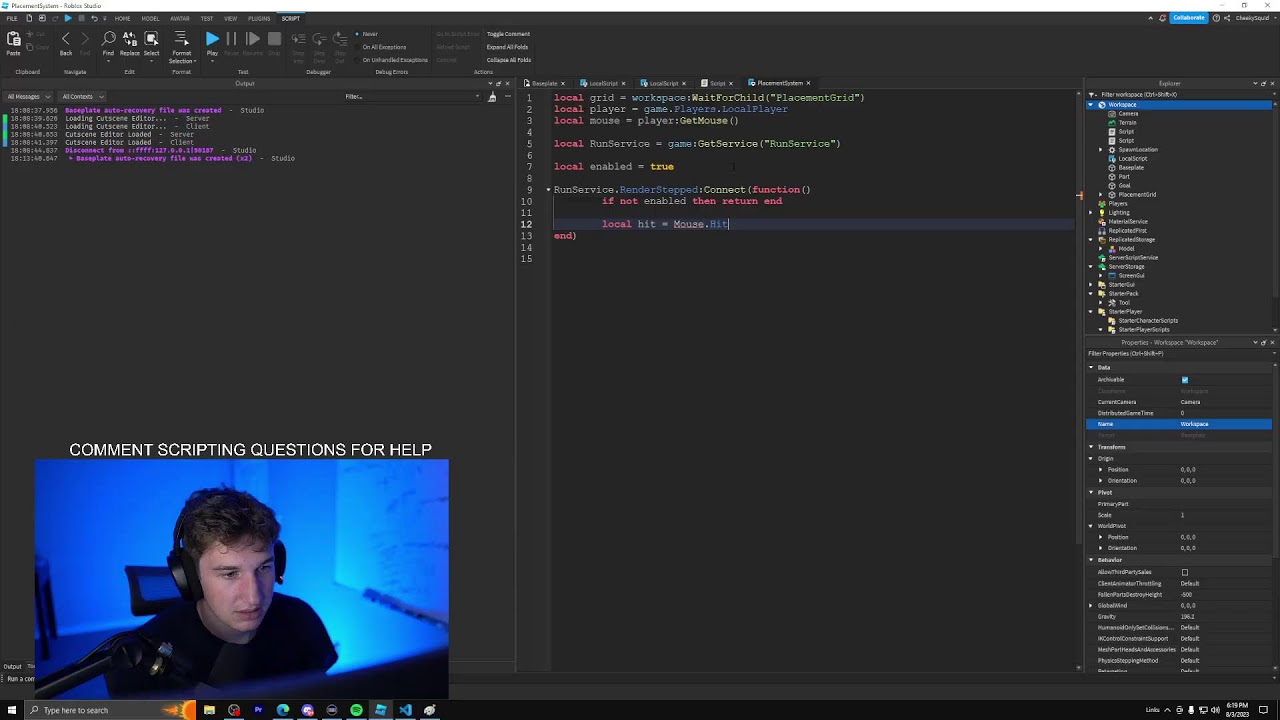Open the Replace text tool
Viewport: 1280px width, 720px height.
coord(130,41)
